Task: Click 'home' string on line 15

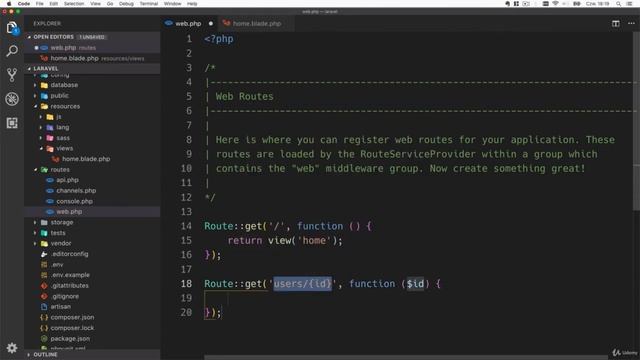Action: coord(314,240)
